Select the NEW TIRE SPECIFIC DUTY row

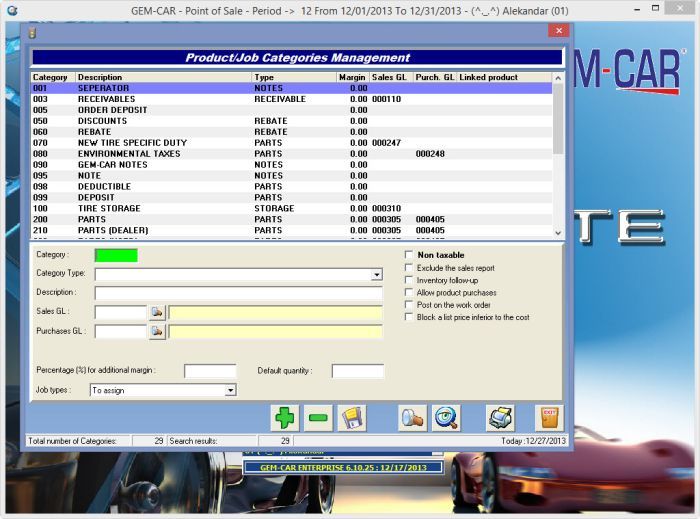[x=292, y=143]
